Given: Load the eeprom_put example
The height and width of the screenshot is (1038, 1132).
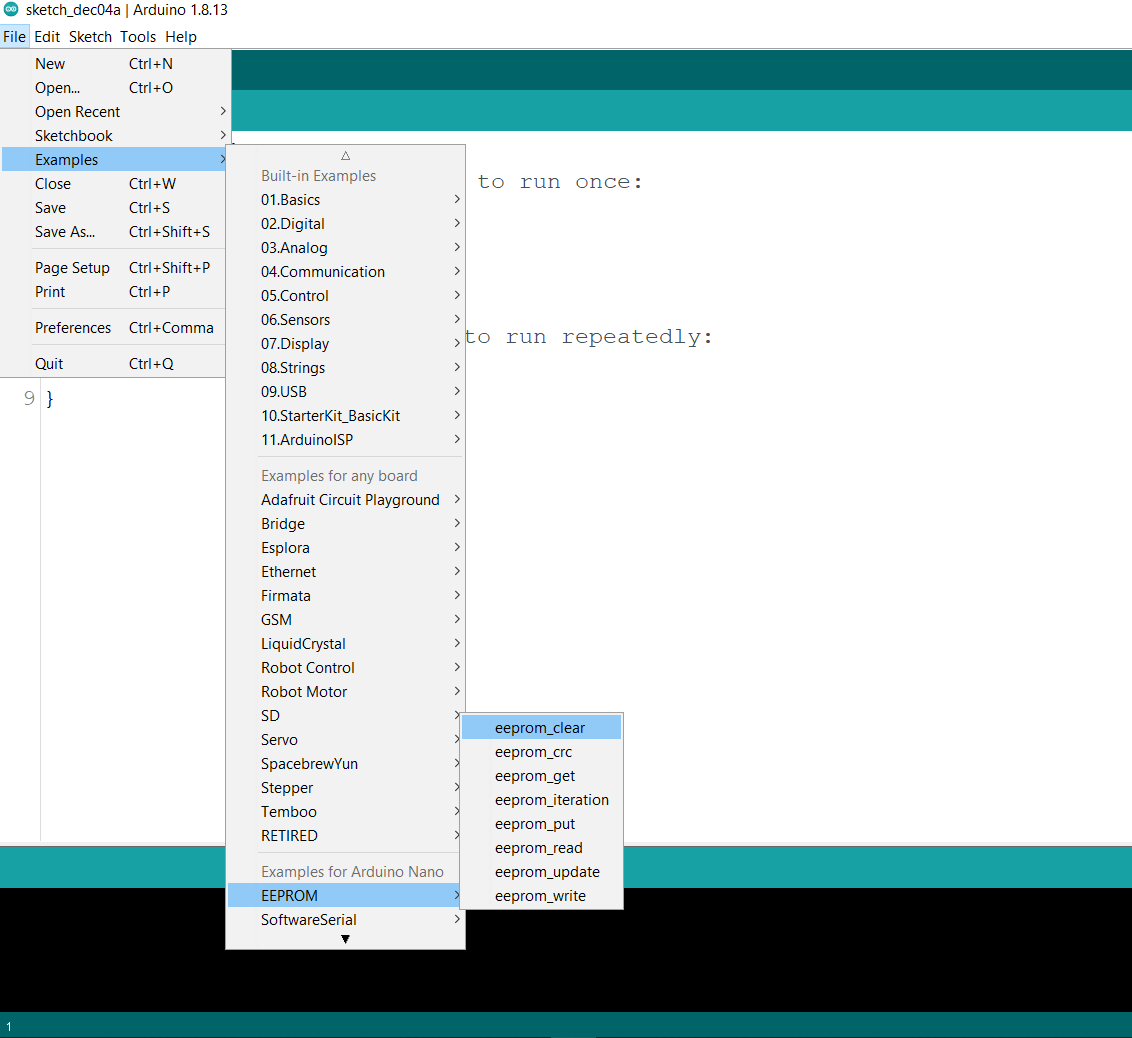Looking at the screenshot, I should [x=541, y=824].
